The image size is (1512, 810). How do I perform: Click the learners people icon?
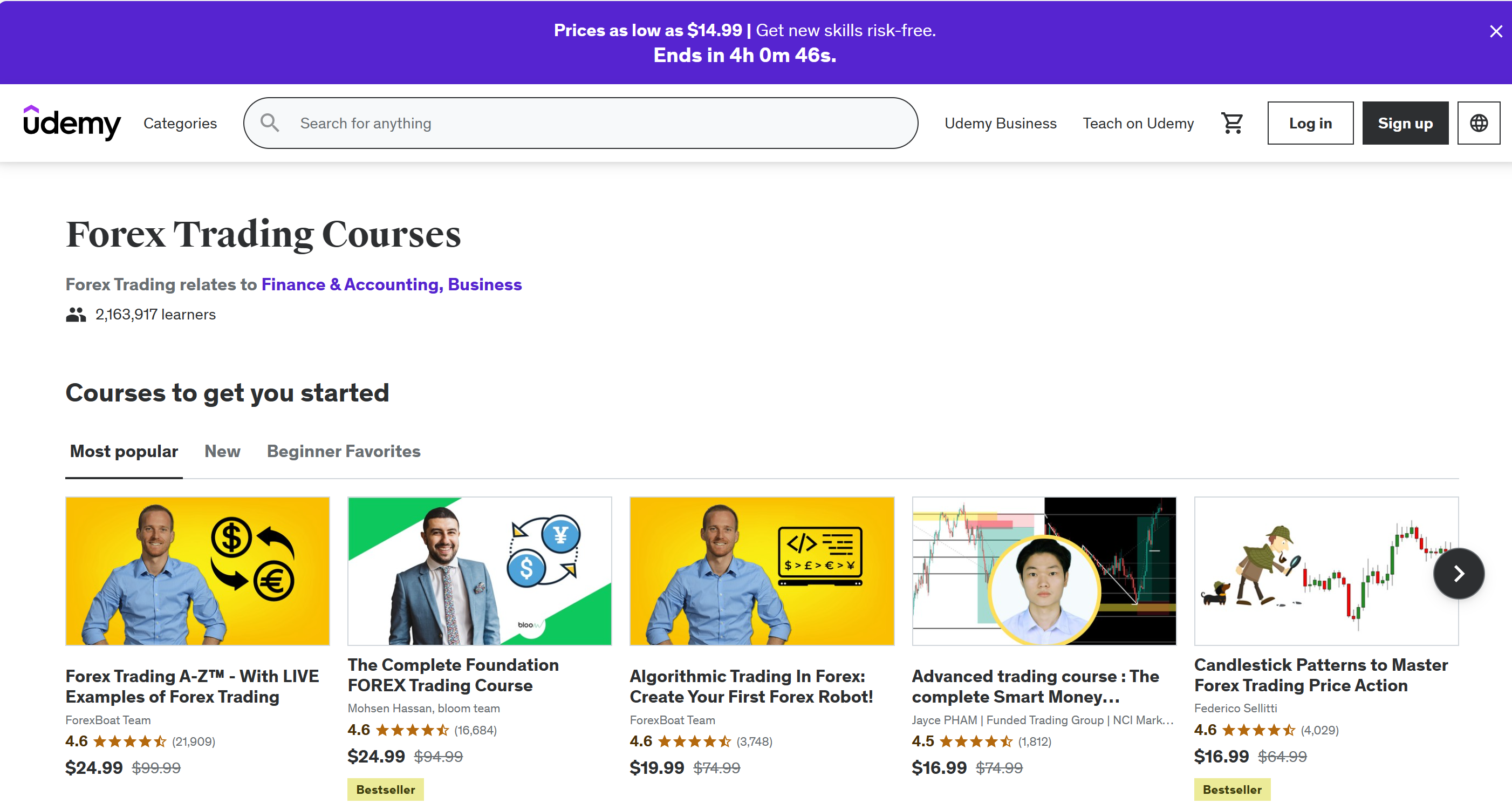coord(76,314)
